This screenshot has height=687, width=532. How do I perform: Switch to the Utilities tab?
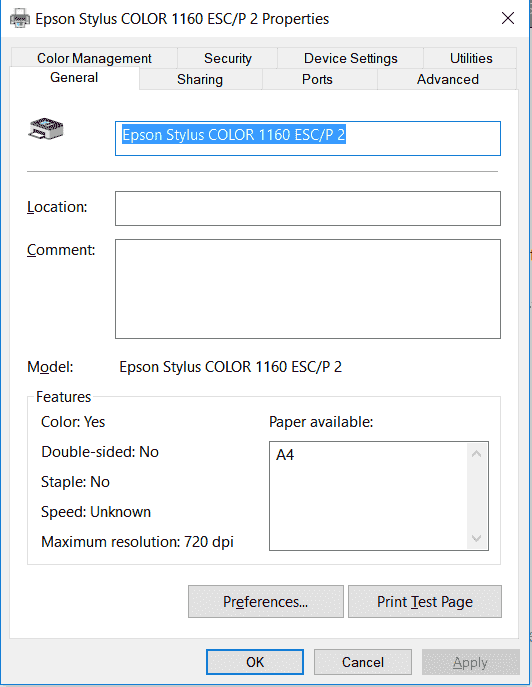point(471,58)
